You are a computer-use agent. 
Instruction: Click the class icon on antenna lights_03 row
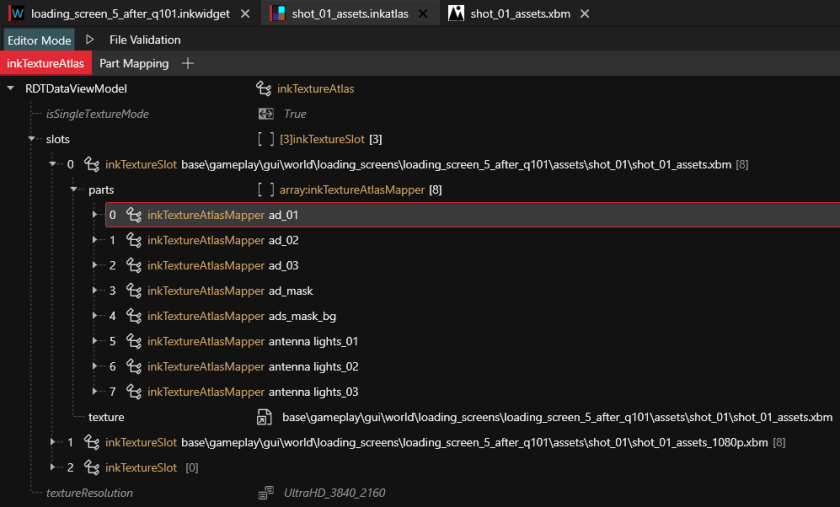point(134,392)
